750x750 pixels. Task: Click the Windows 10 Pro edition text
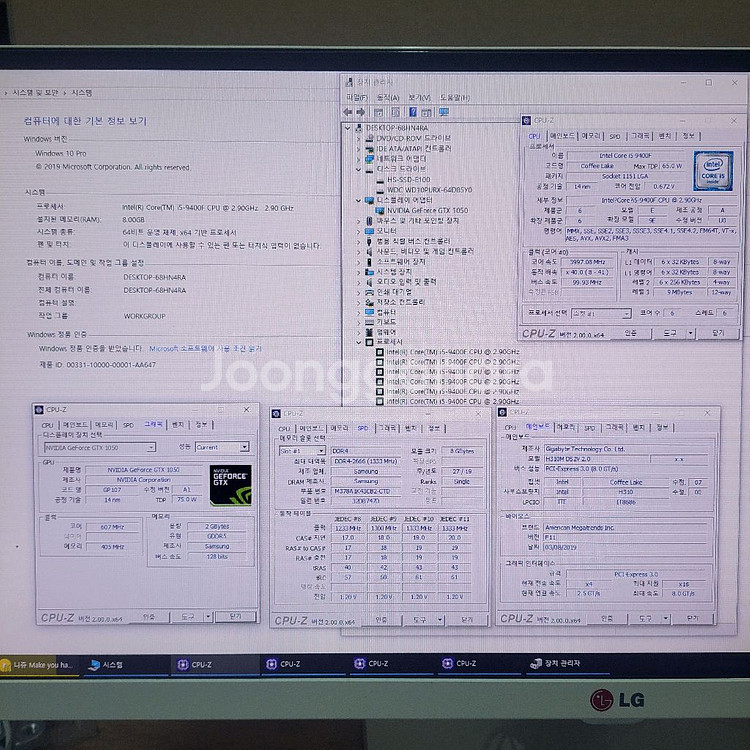(61, 154)
